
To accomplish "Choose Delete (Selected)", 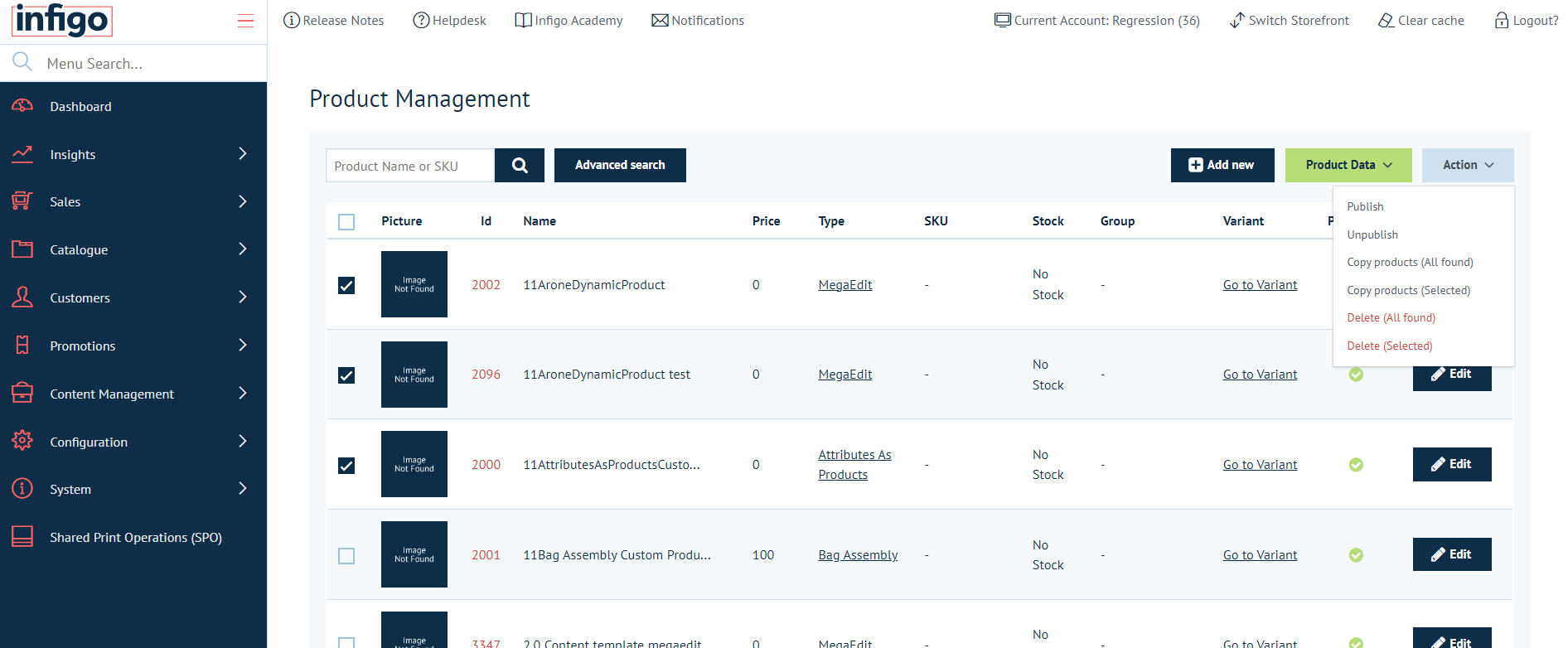I will (x=1389, y=346).
